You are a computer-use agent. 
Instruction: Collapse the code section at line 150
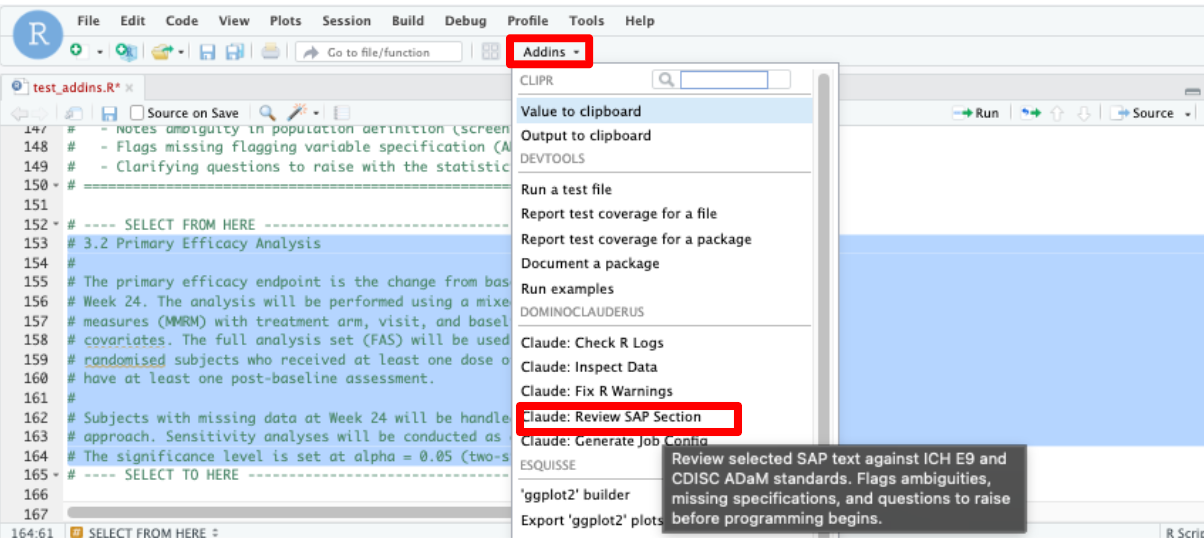pyautogui.click(x=56, y=185)
